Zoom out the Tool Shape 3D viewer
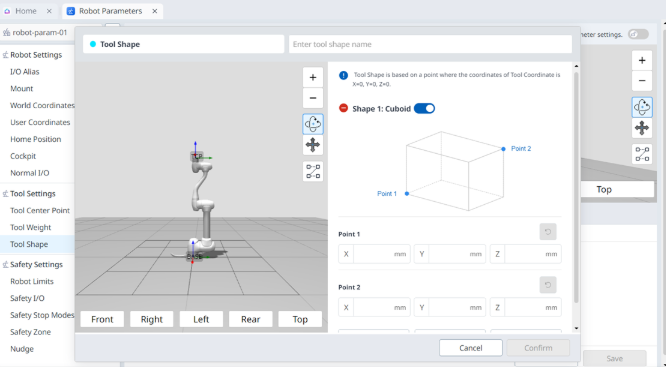Viewport: 666px width, 367px height. pos(313,98)
